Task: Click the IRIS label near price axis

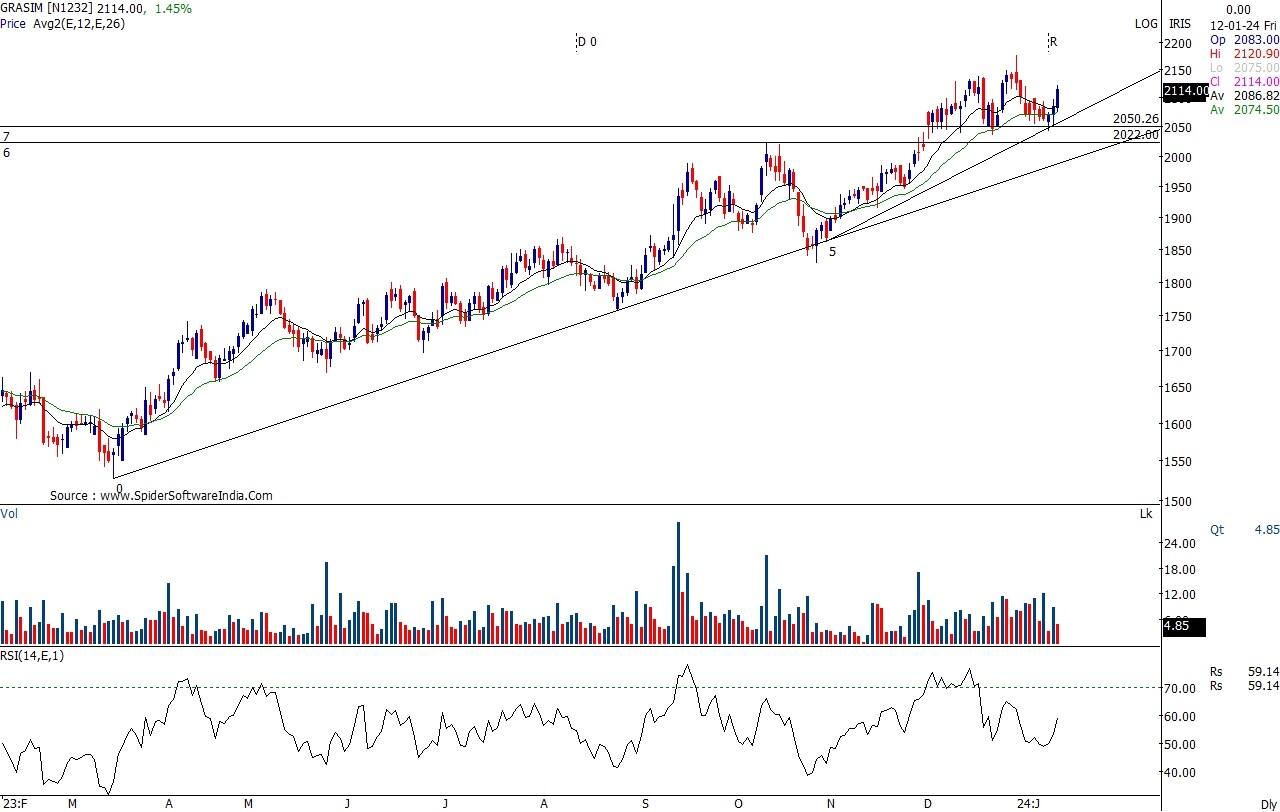Action: pyautogui.click(x=1180, y=24)
